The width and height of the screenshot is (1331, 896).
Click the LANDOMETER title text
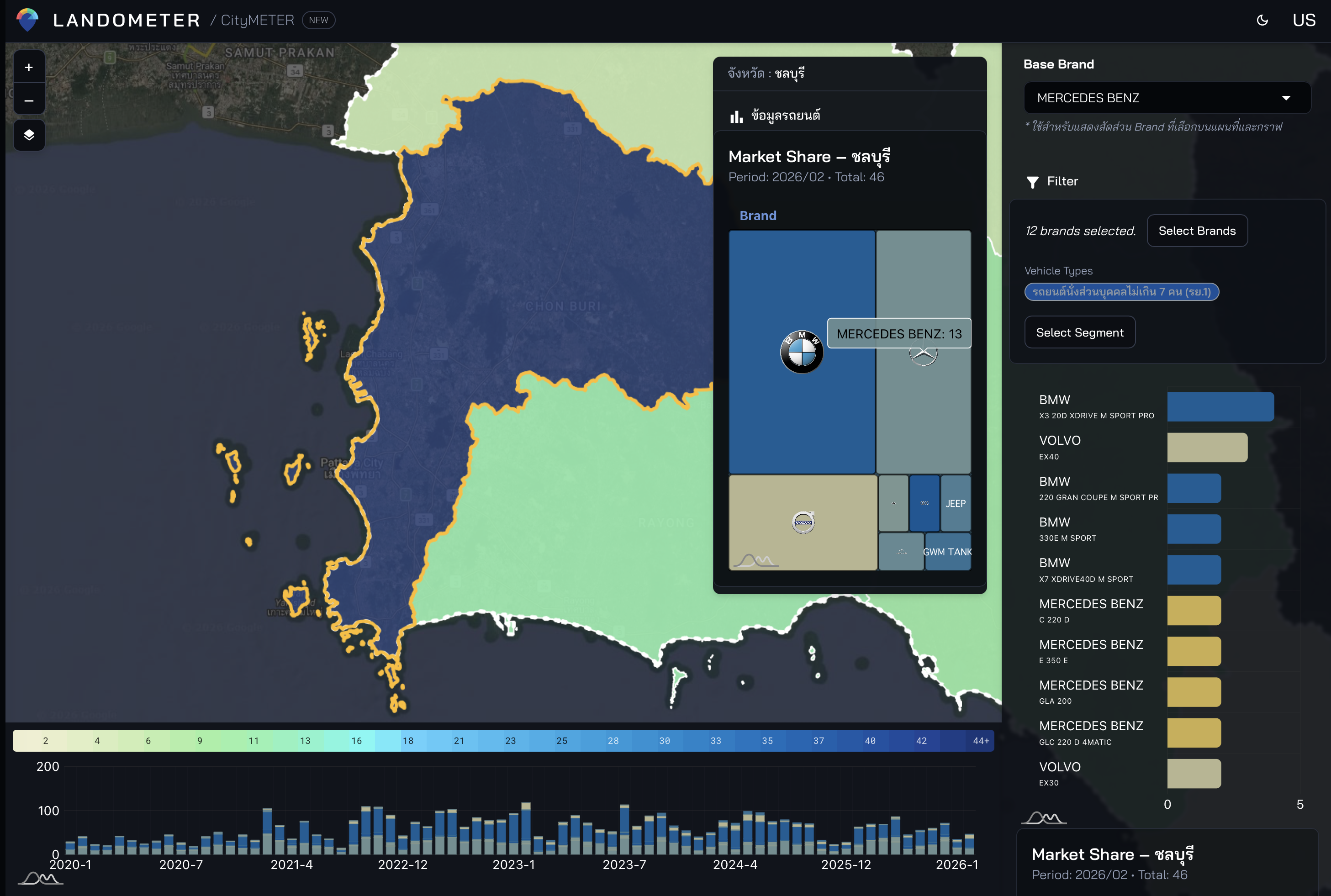[x=127, y=20]
